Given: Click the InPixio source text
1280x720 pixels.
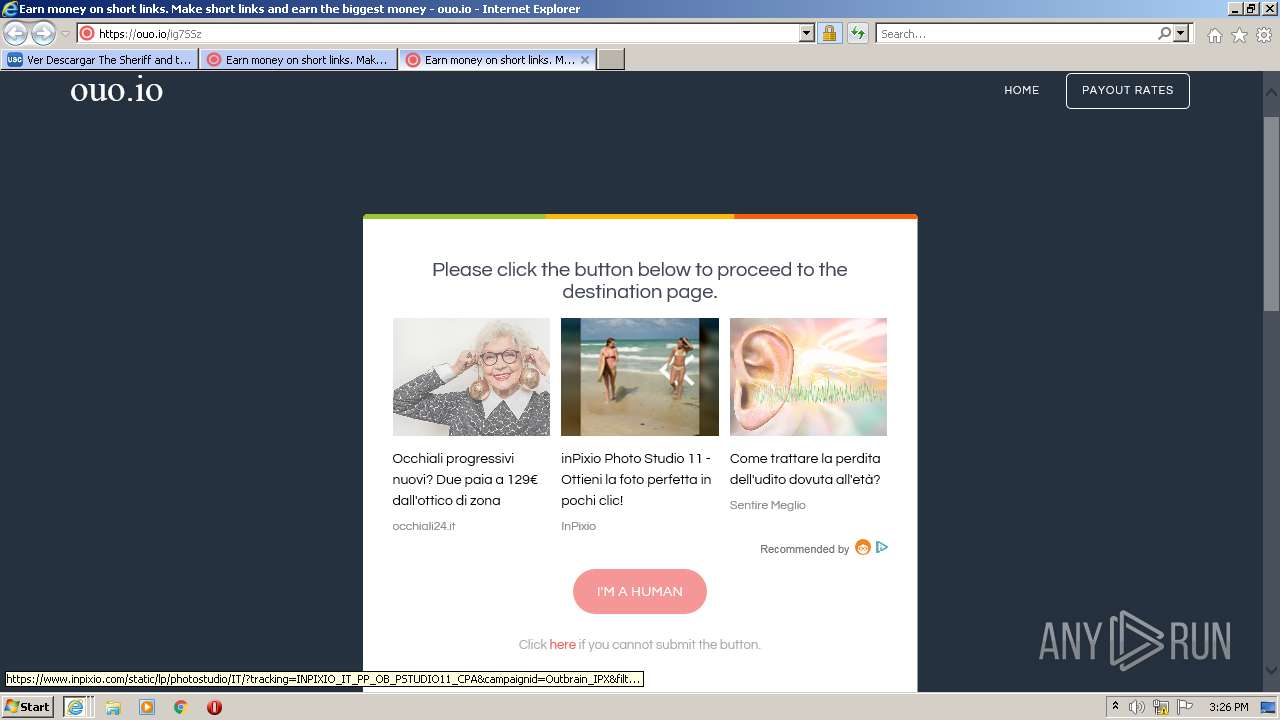Looking at the screenshot, I should (x=578, y=526).
